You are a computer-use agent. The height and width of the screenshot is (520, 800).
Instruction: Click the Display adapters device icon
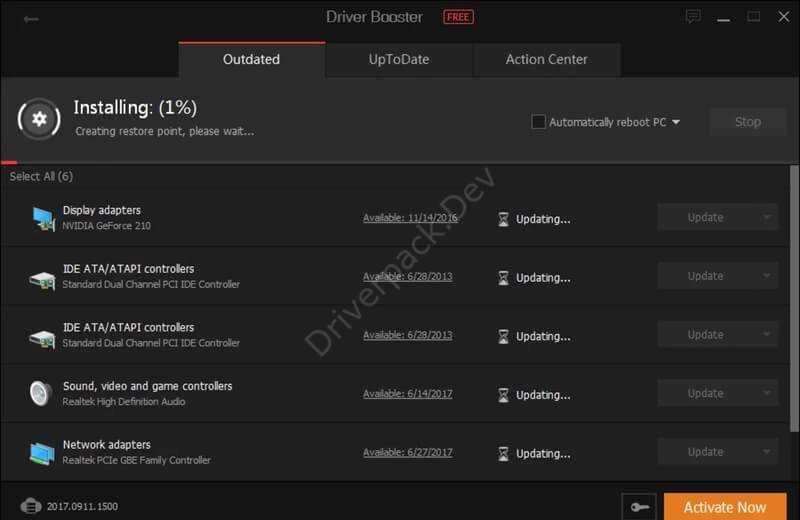click(43, 218)
